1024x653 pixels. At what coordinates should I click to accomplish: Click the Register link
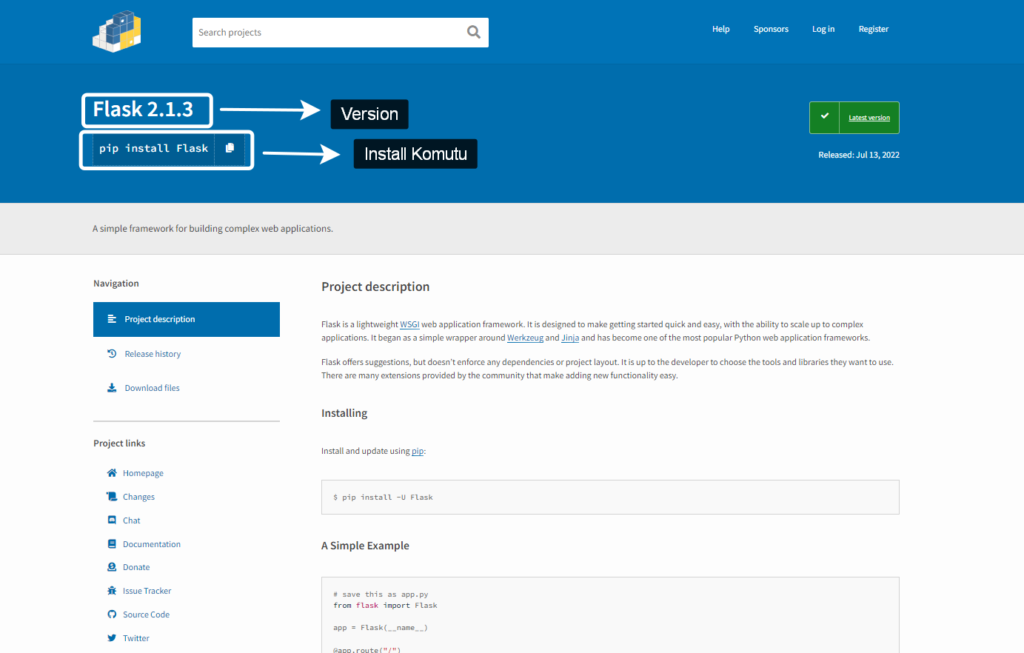point(873,29)
